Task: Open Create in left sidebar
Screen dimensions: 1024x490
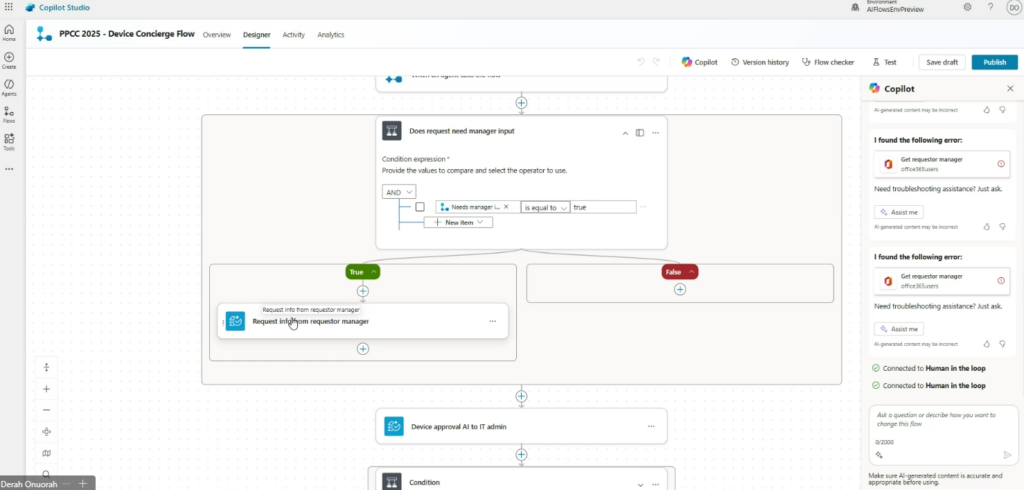Action: pyautogui.click(x=9, y=60)
